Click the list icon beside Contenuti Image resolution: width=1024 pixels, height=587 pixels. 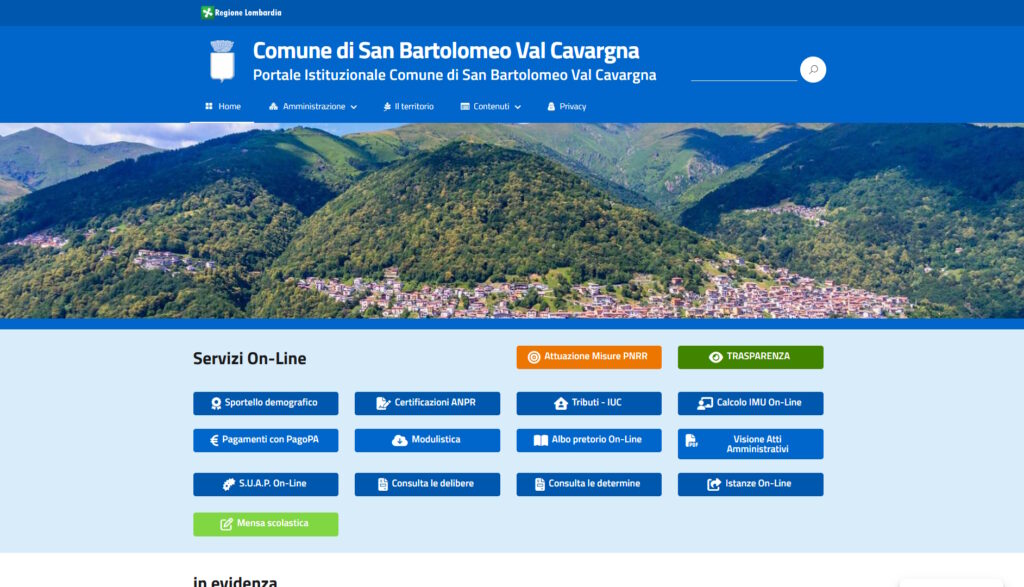click(x=465, y=106)
